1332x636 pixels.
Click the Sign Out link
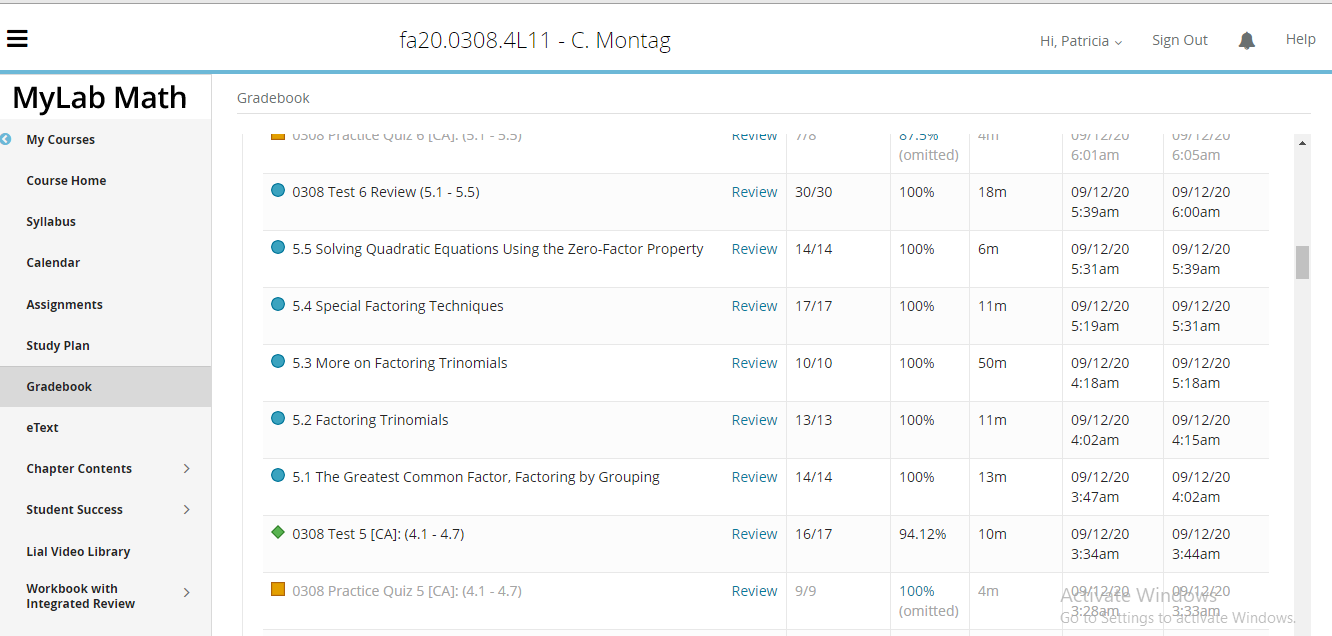click(1179, 40)
